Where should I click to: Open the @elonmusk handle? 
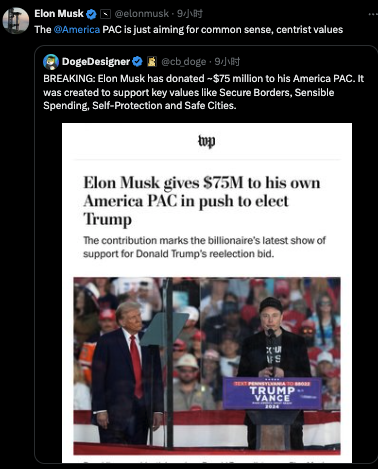(x=142, y=14)
